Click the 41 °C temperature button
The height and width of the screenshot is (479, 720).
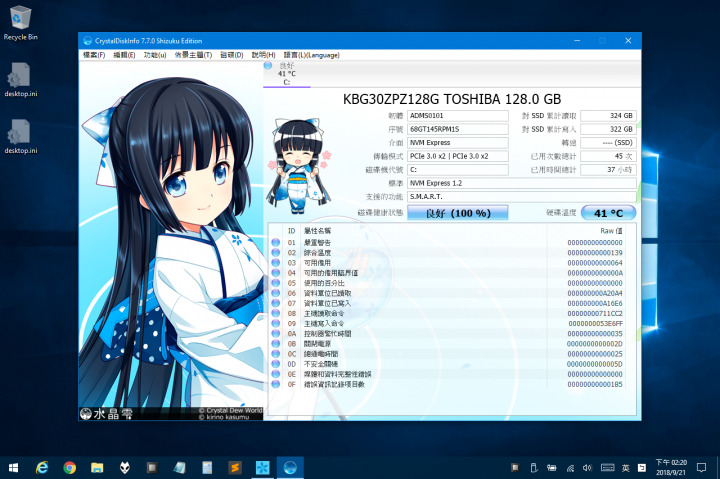pos(608,213)
